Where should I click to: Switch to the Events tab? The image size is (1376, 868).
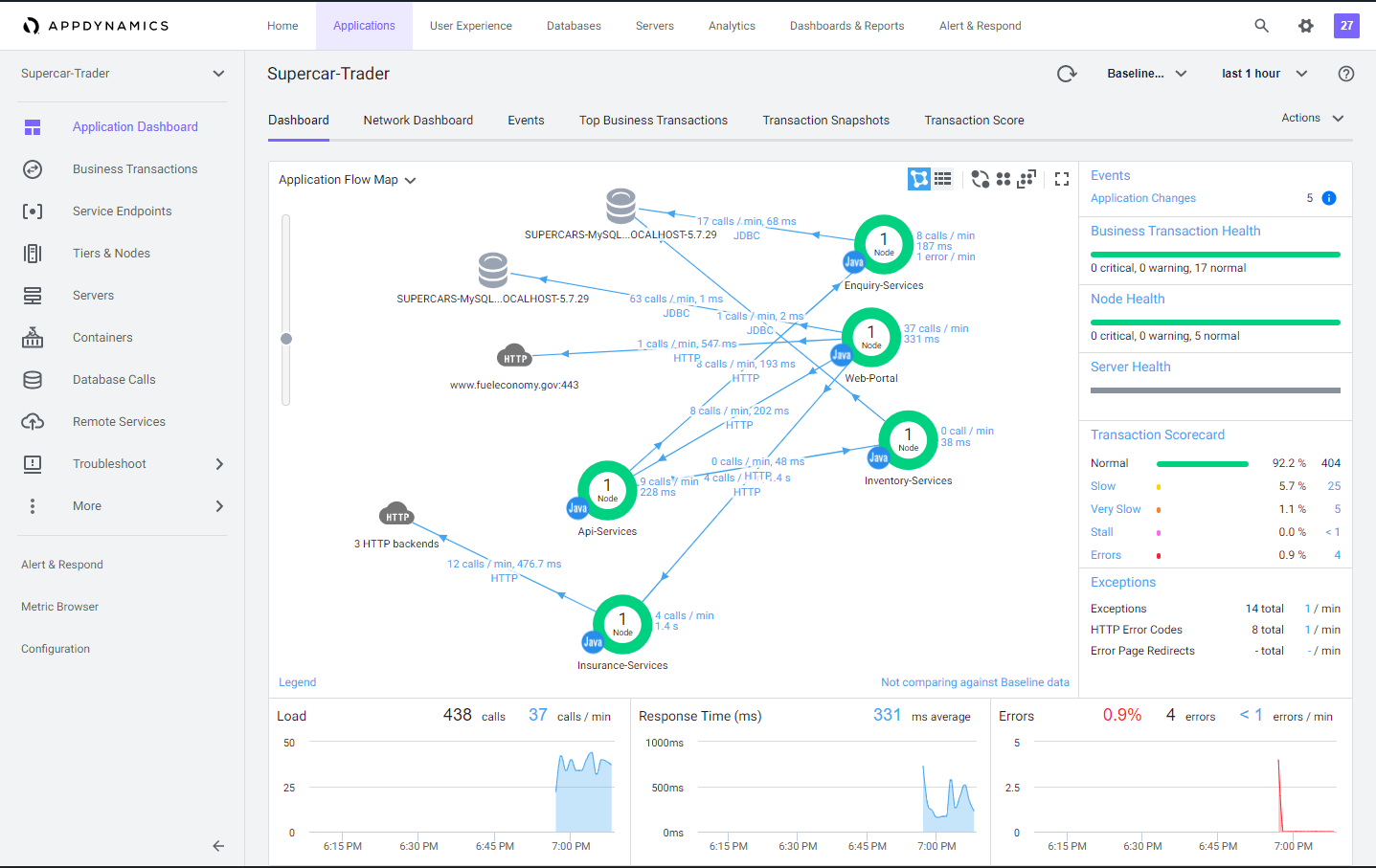pyautogui.click(x=526, y=121)
